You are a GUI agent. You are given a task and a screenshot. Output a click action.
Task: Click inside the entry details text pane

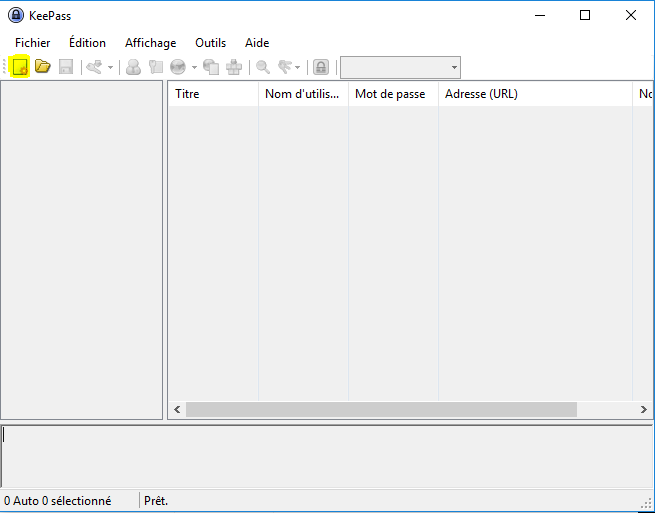(x=327, y=456)
